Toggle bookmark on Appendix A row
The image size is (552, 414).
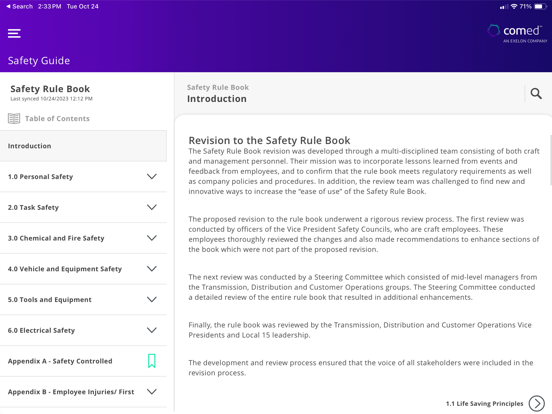point(152,361)
